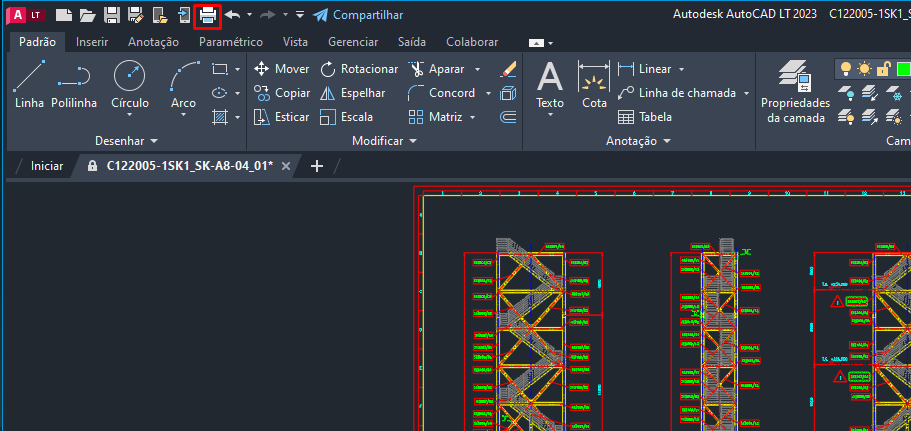
Task: Open the Iniciar tab
Action: 47,166
